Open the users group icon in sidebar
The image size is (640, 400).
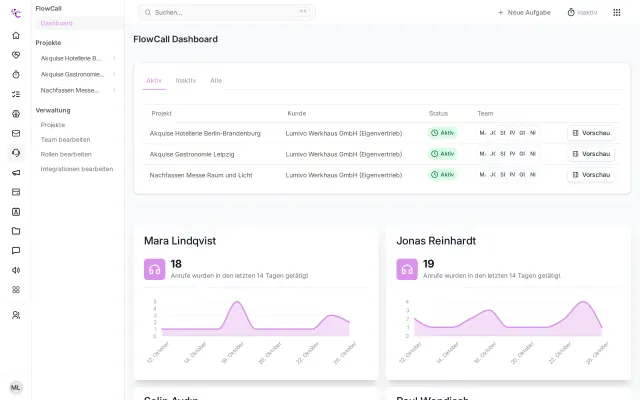(x=16, y=315)
